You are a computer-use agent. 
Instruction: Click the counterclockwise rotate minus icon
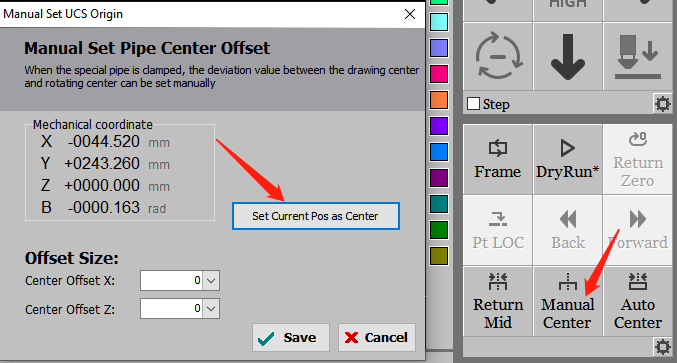pos(498,57)
